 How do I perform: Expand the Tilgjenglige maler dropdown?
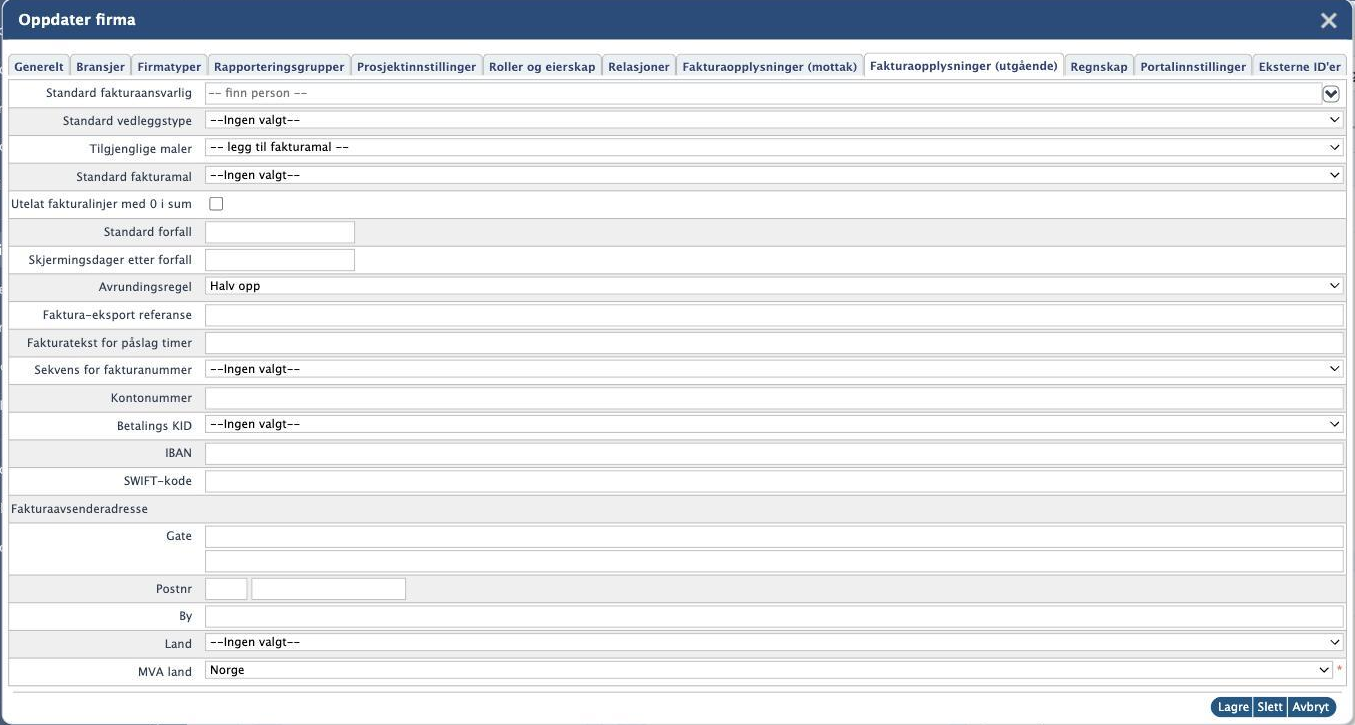point(774,147)
